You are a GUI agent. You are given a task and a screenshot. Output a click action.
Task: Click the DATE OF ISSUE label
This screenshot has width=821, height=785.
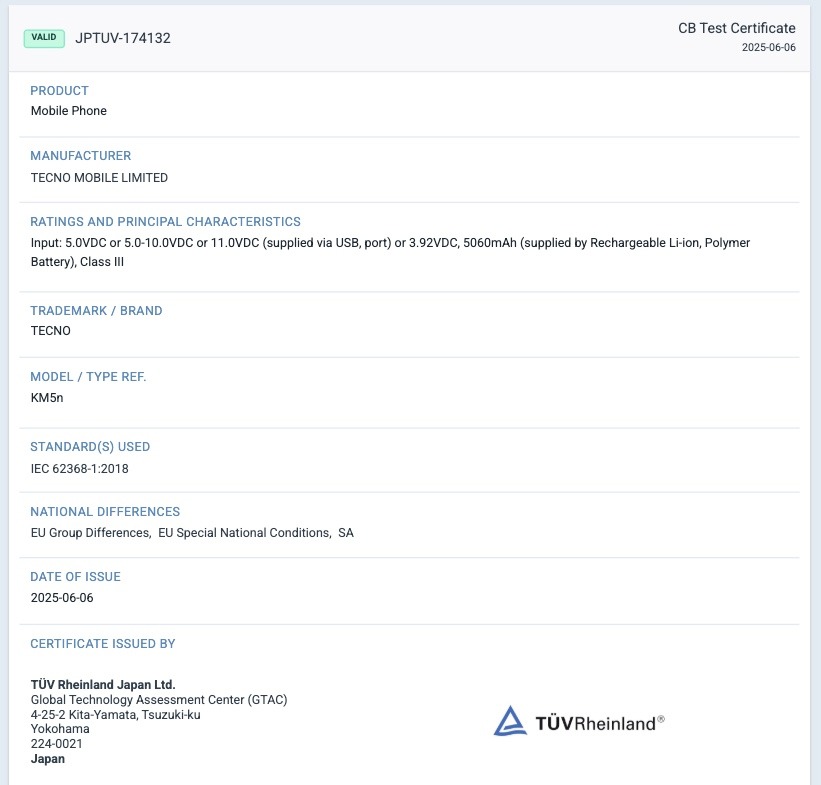pos(75,577)
